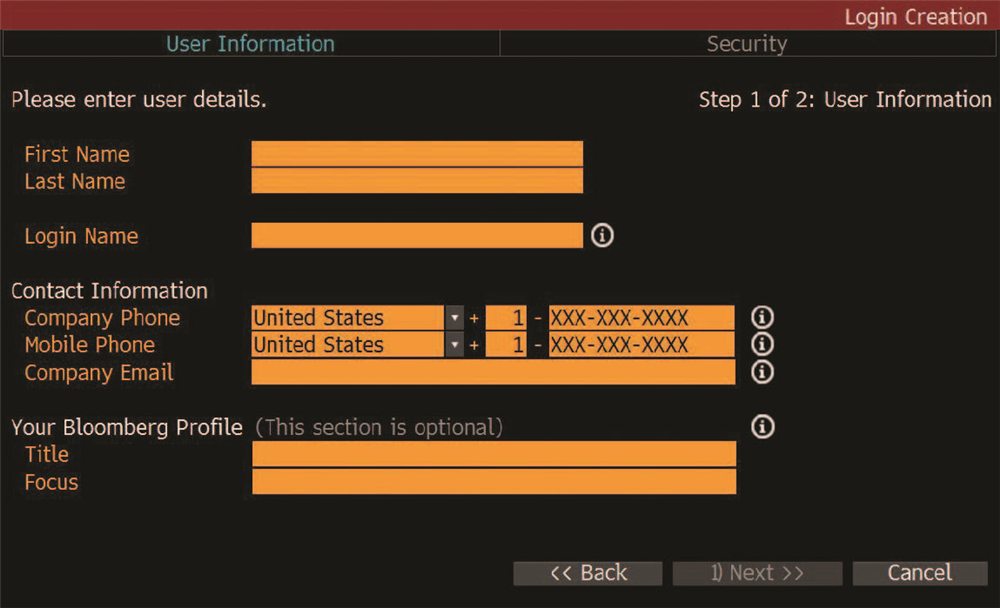1000x608 pixels.
Task: Click the info icon next to Login Name
Action: tap(602, 235)
